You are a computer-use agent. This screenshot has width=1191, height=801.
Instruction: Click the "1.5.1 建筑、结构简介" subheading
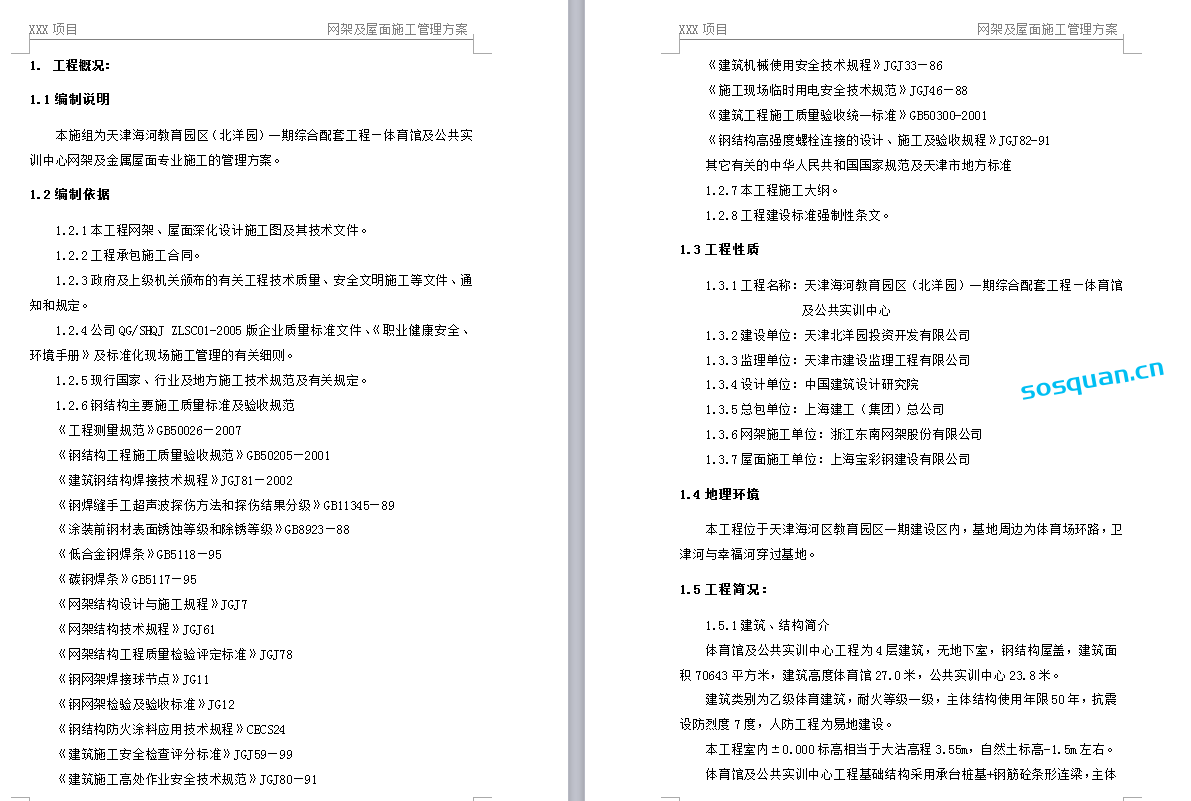point(767,625)
